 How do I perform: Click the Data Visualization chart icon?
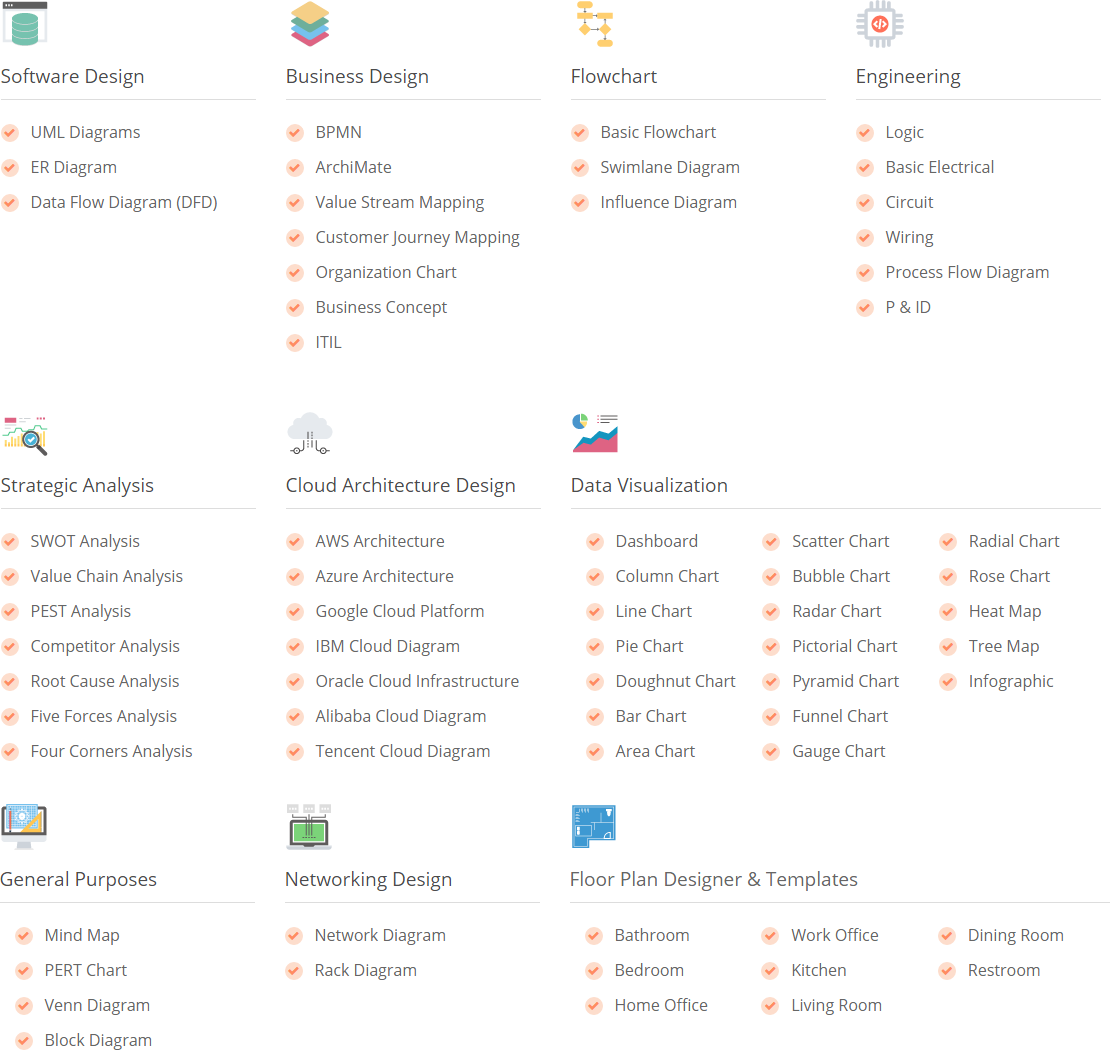(x=595, y=433)
